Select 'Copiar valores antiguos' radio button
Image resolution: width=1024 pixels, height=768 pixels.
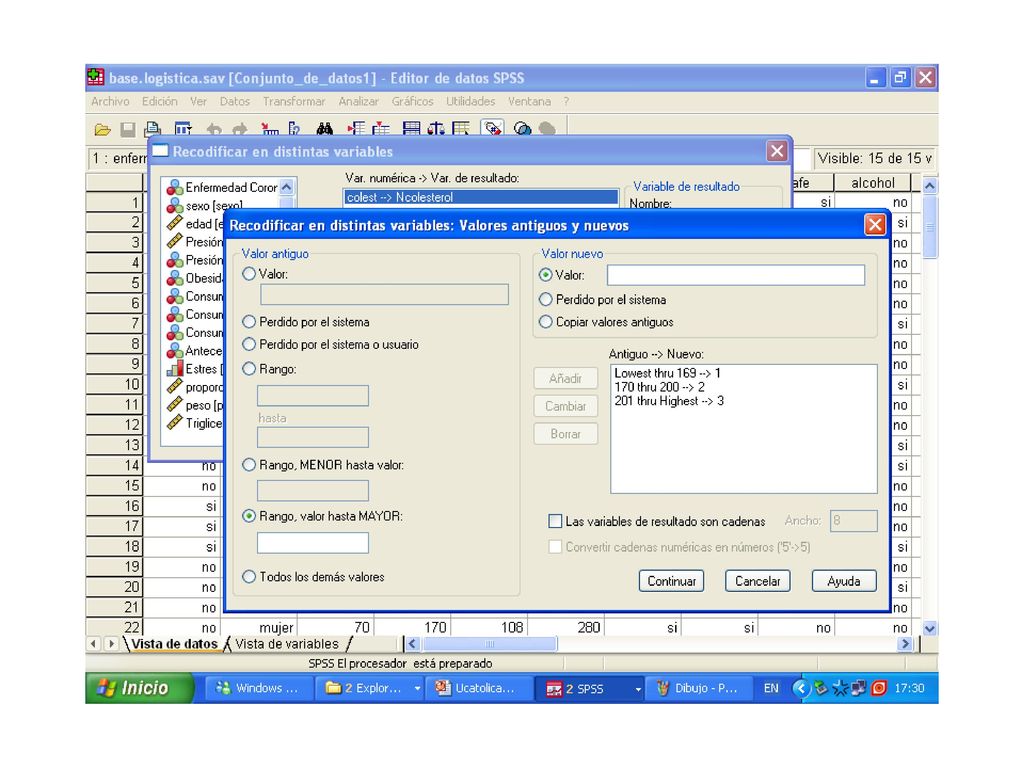[545, 322]
